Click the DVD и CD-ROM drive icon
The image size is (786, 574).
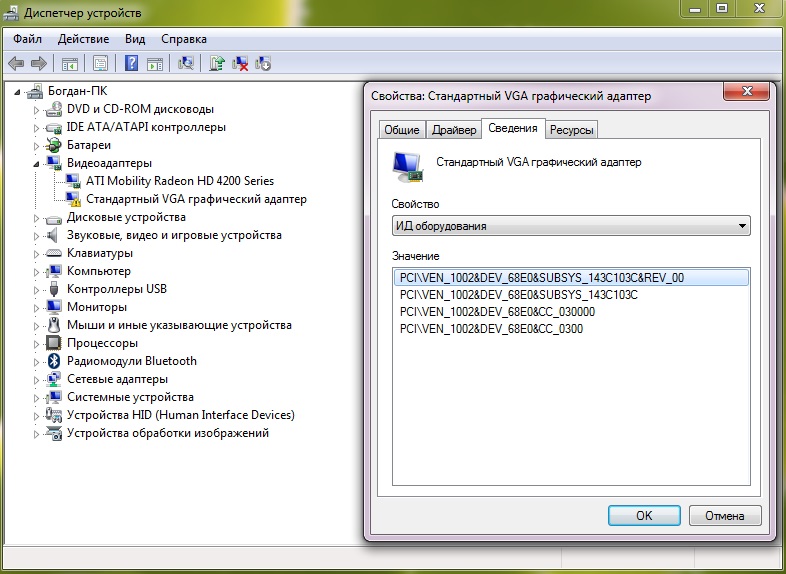[x=54, y=109]
